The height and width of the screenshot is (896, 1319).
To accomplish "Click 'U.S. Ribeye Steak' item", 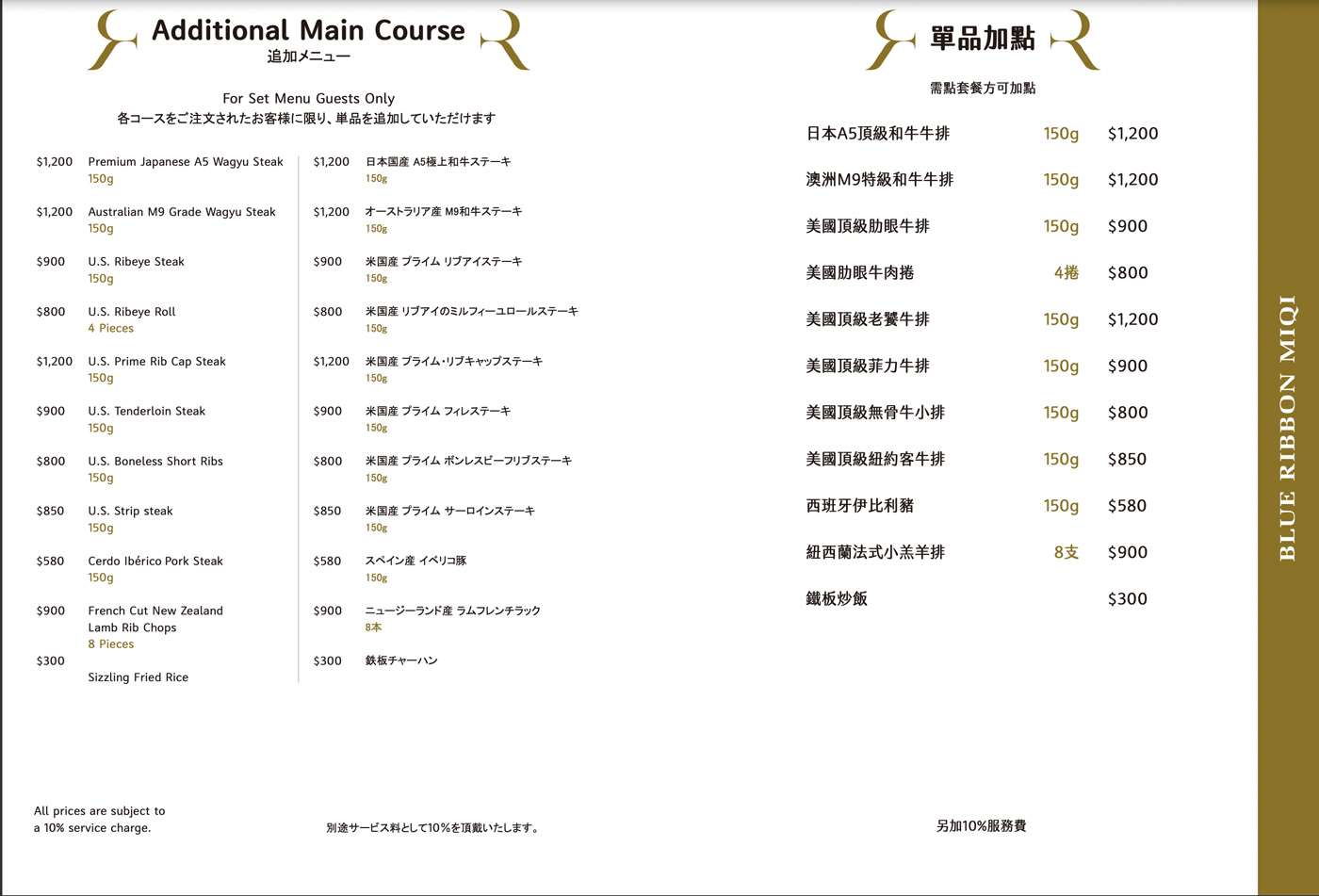I will point(137,262).
